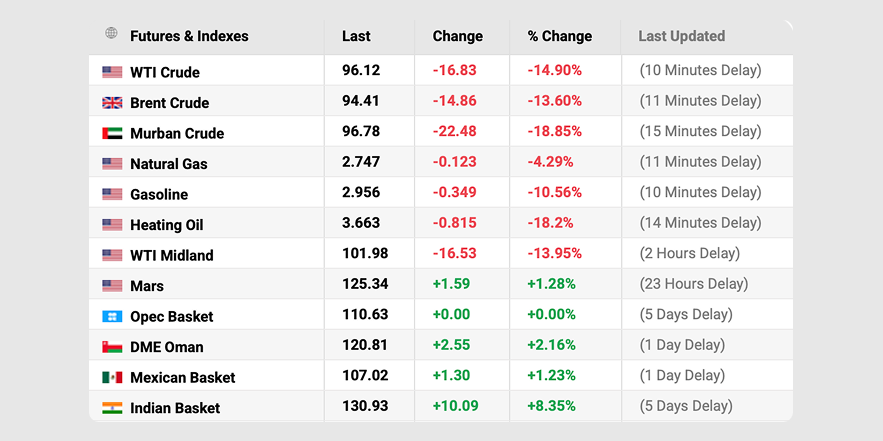883x441 pixels.
Task: Click the US flag beside WTI Crude
Action: [112, 72]
